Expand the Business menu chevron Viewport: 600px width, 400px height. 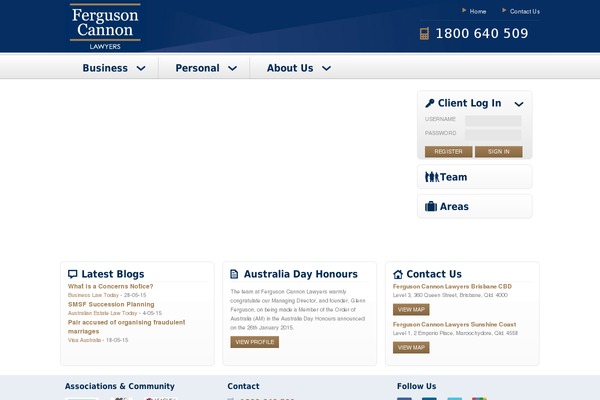[141, 69]
